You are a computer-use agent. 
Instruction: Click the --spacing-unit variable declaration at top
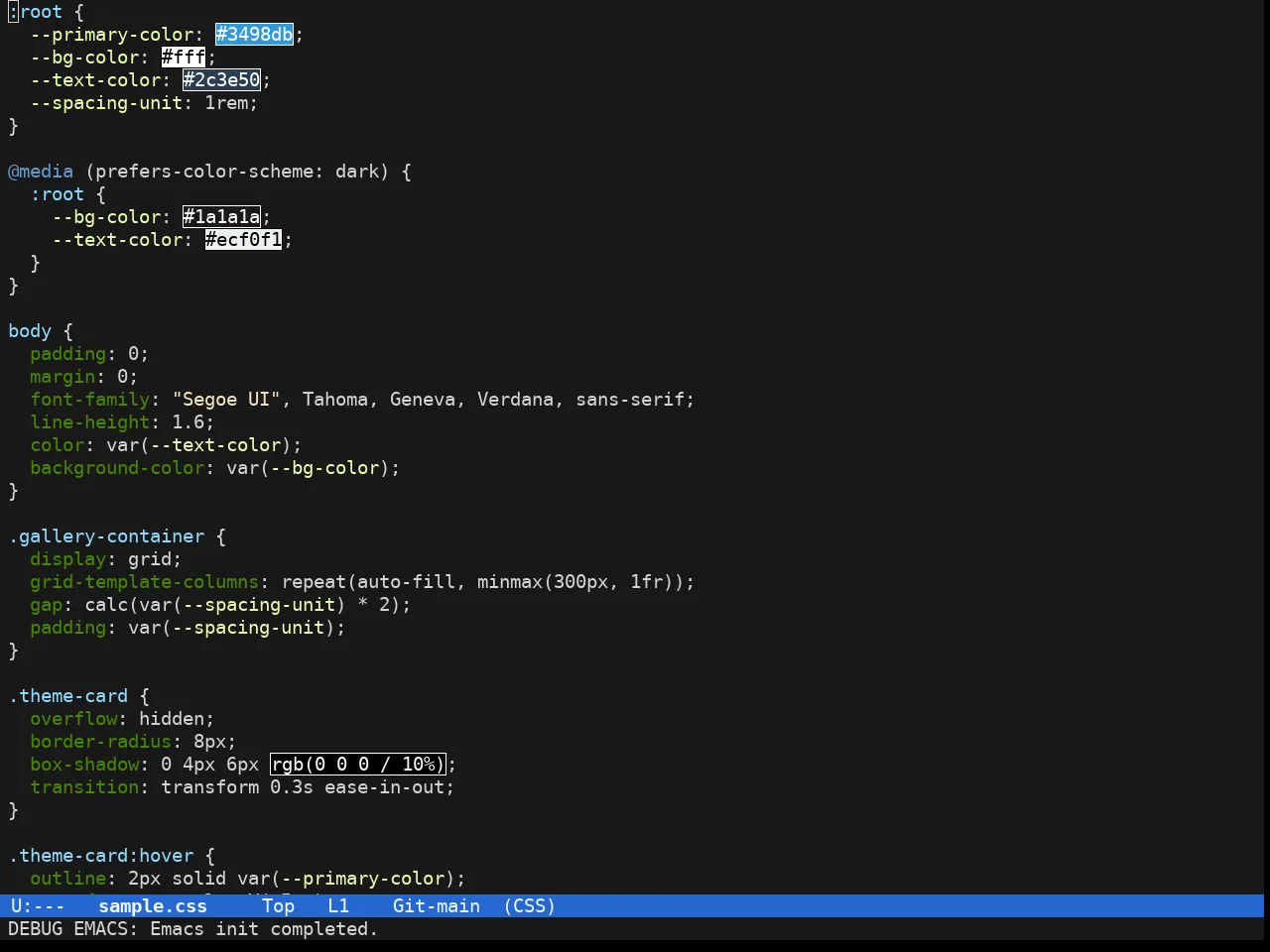tap(106, 103)
